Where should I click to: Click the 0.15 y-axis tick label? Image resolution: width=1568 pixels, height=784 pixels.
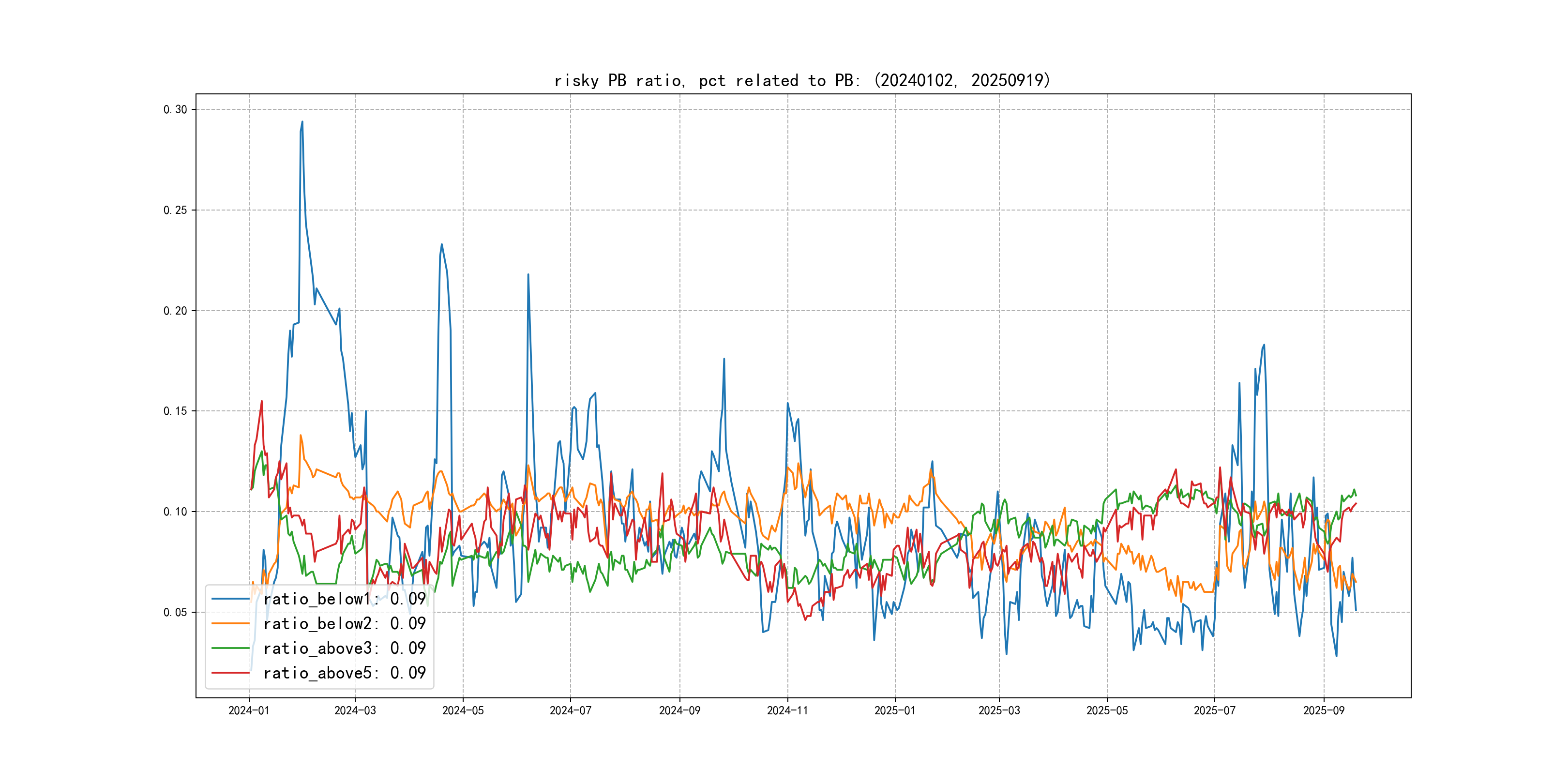pyautogui.click(x=175, y=411)
